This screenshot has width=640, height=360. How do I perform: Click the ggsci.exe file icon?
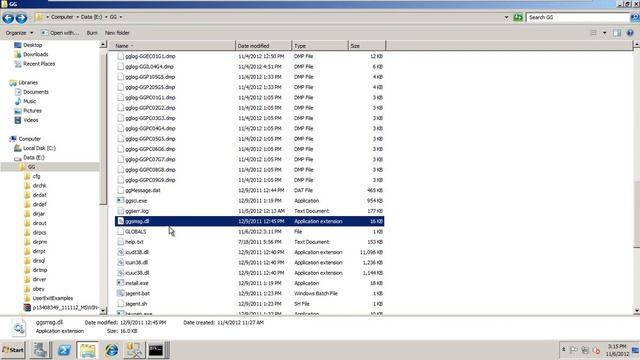[x=120, y=200]
